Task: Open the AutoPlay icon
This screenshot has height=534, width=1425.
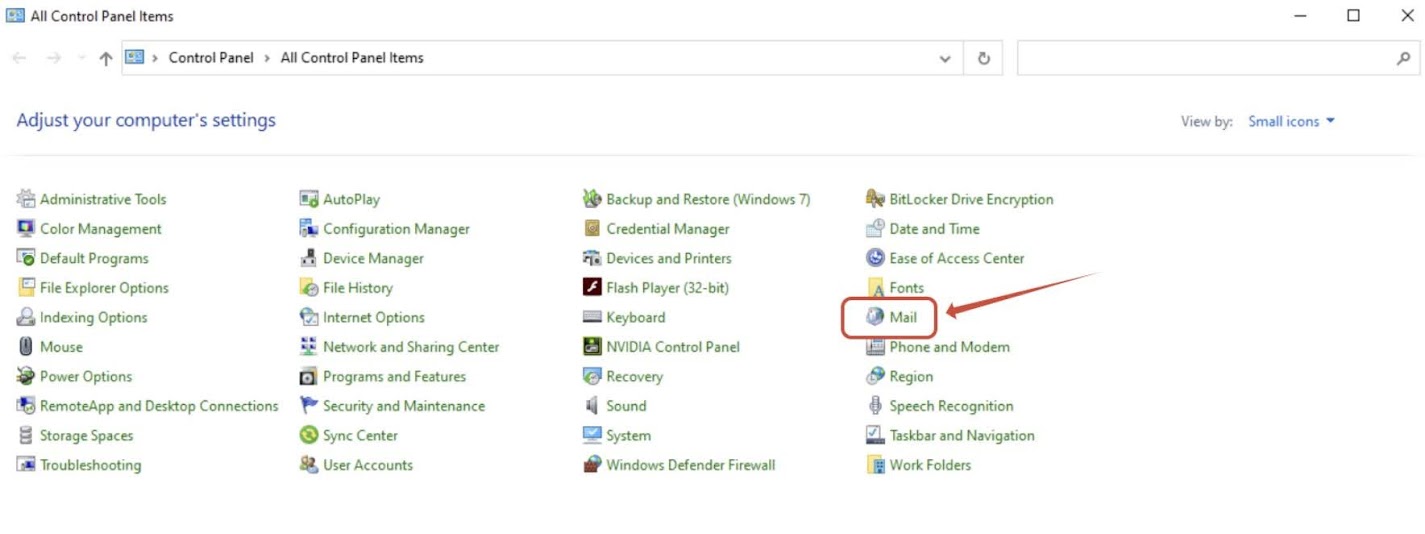Action: [x=309, y=199]
